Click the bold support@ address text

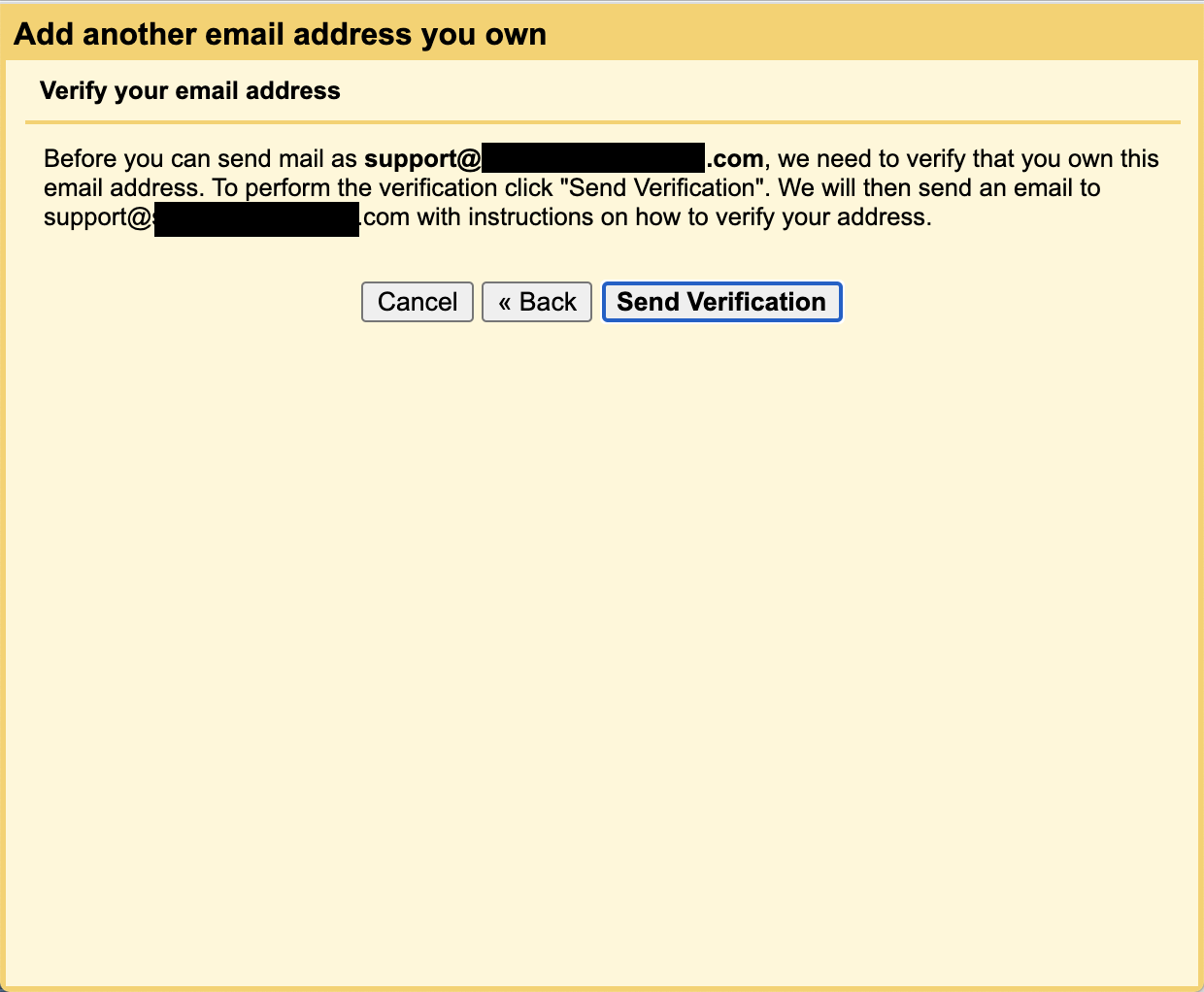coord(423,159)
